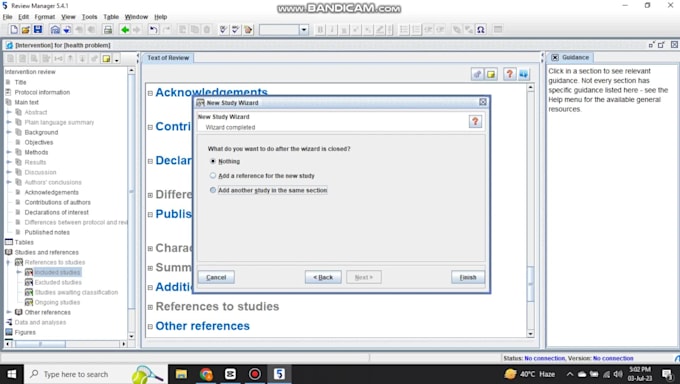Screen dimensions: 680x384
Task: Select Ongoing studies in tree
Action: click(x=57, y=302)
